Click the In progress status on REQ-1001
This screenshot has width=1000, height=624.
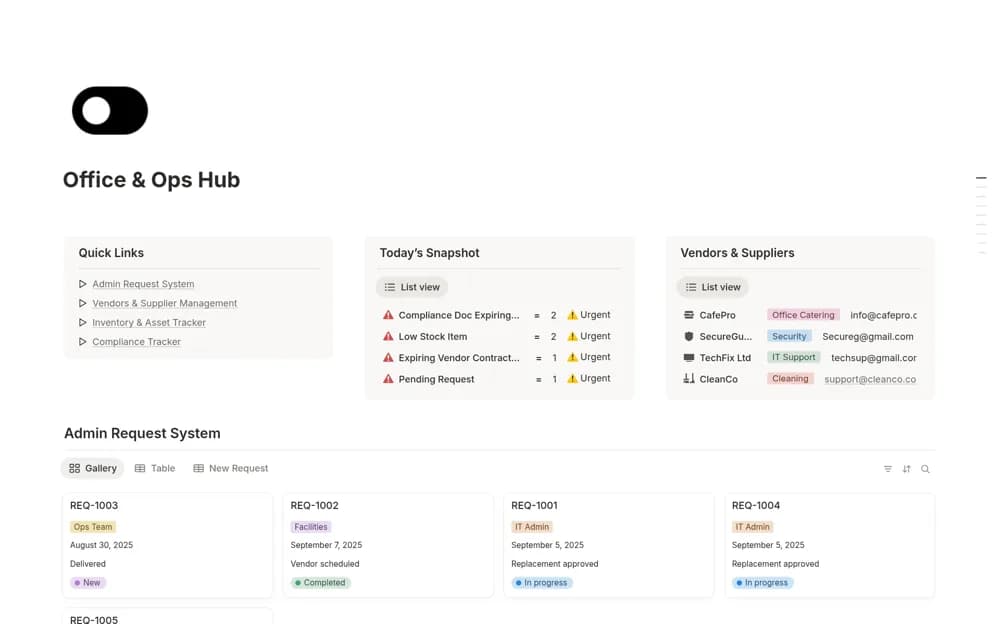[x=541, y=583]
